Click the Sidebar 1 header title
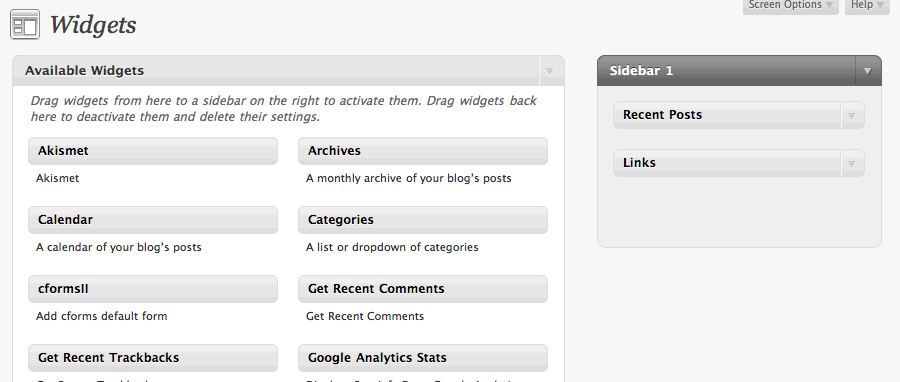The image size is (900, 382). coord(641,71)
